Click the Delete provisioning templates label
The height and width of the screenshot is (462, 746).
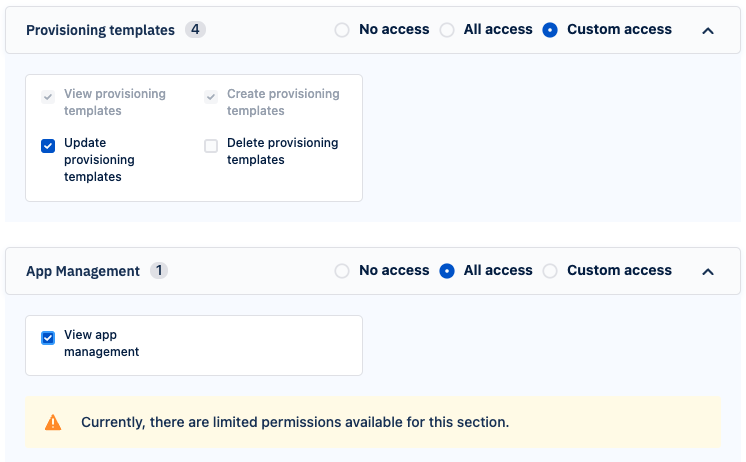point(283,151)
